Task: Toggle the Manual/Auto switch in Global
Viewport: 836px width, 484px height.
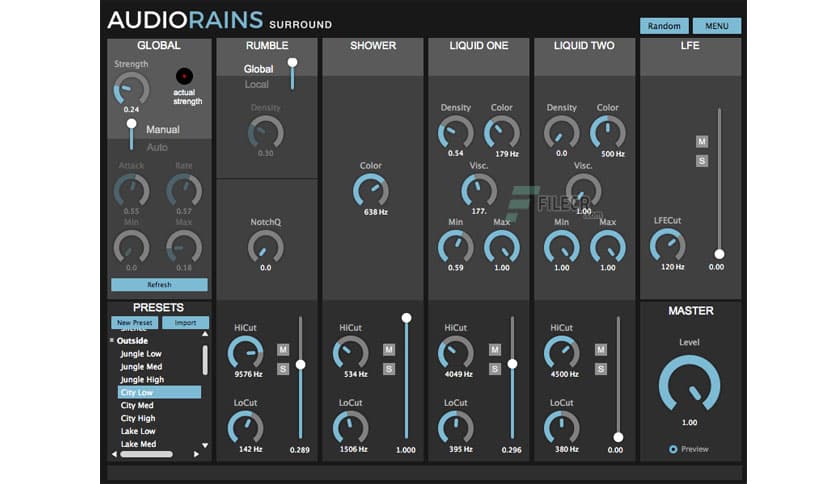Action: [x=131, y=136]
